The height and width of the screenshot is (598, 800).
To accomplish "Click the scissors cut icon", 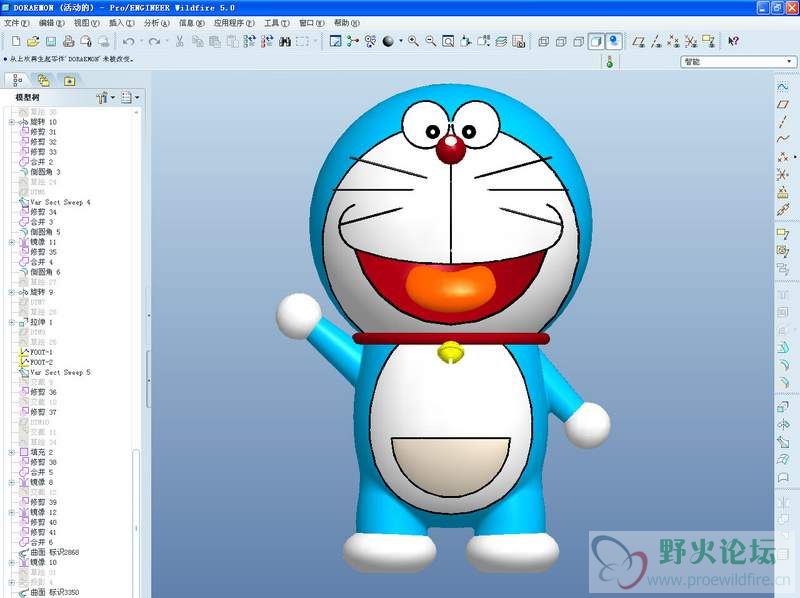I will [180, 41].
